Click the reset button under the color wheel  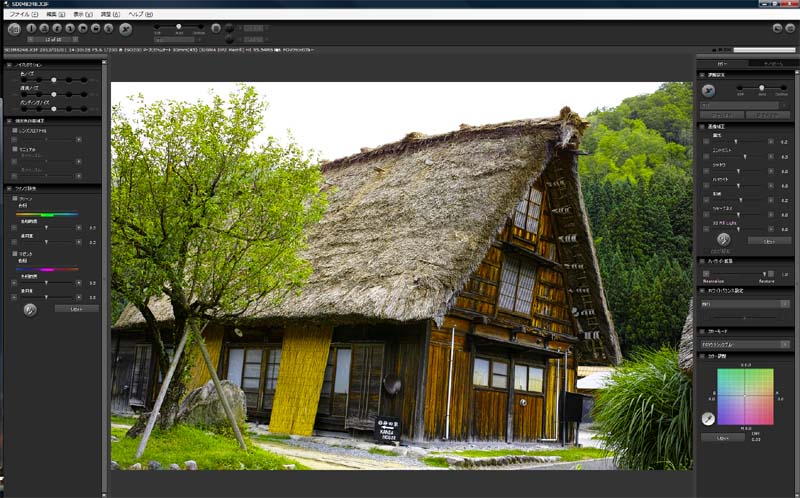tap(723, 438)
